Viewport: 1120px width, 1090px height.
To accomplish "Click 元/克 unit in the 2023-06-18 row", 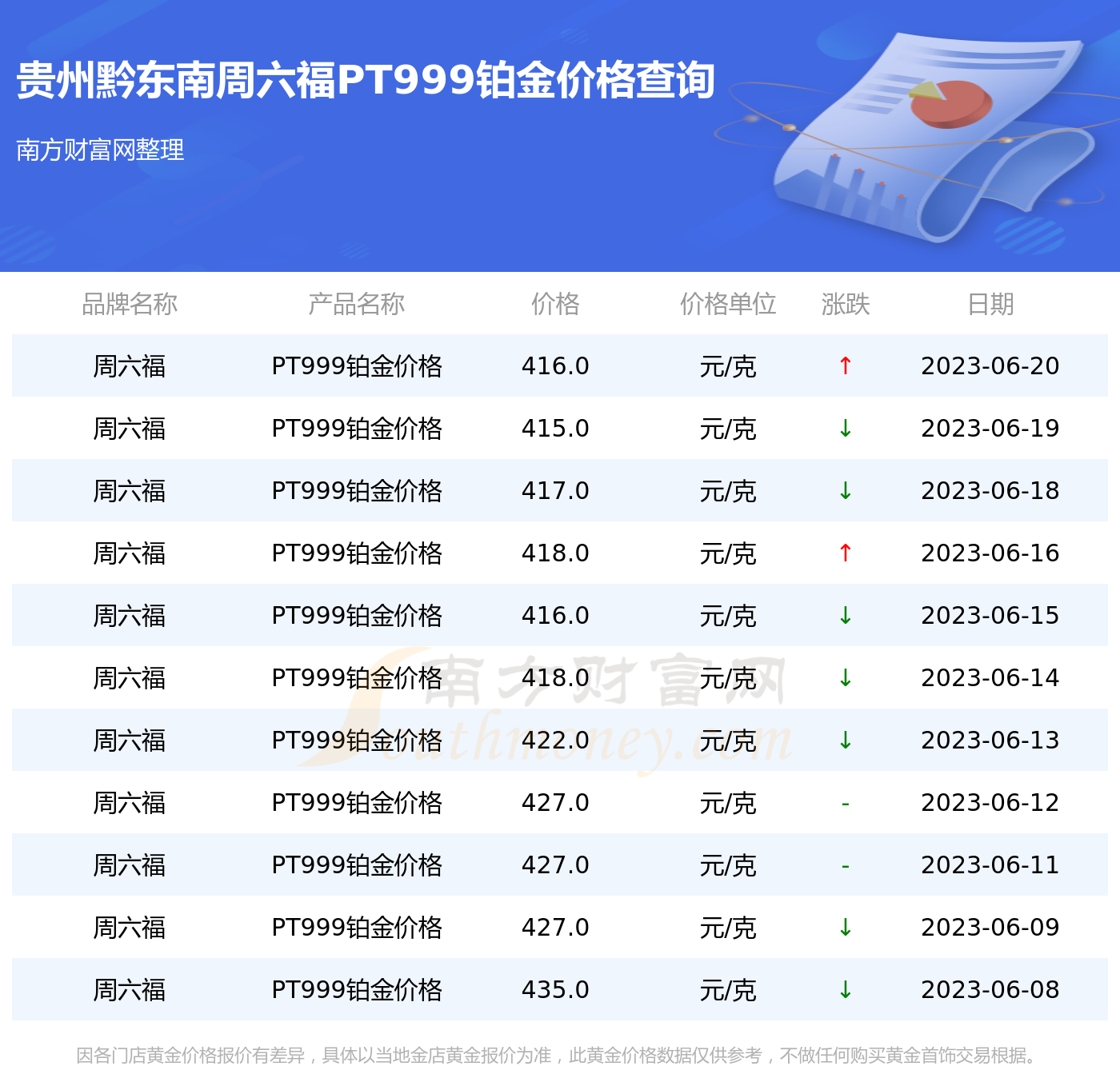I will click(x=728, y=491).
